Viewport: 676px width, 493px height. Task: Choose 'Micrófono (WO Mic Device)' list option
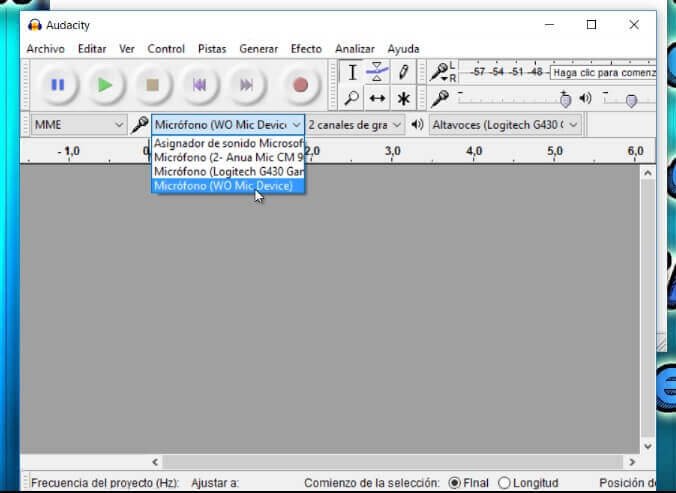pyautogui.click(x=228, y=186)
